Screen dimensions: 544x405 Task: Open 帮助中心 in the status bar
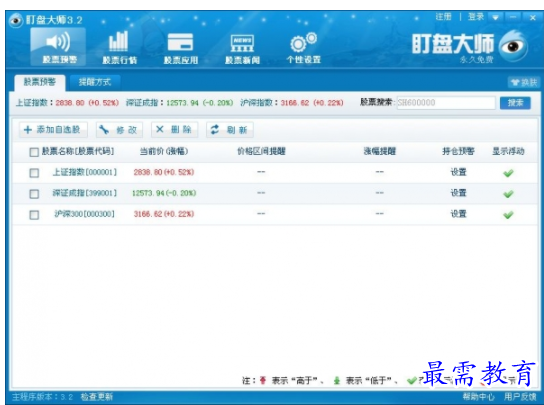(x=478, y=397)
